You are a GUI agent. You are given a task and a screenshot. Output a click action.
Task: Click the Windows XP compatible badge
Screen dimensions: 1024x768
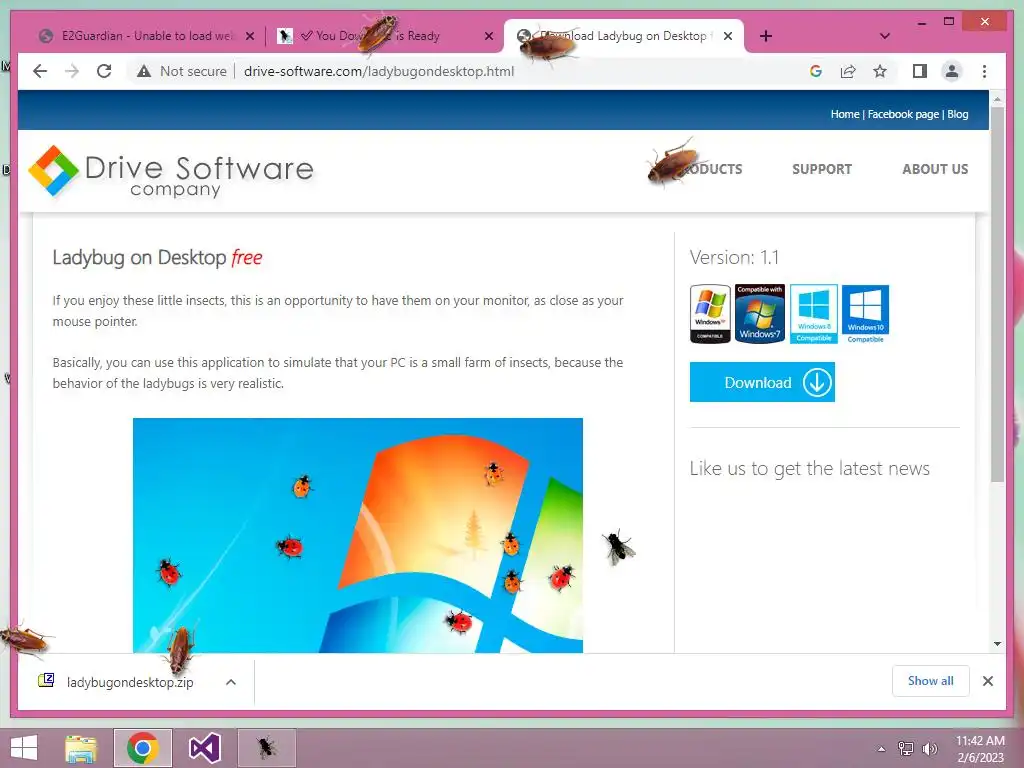(x=711, y=314)
